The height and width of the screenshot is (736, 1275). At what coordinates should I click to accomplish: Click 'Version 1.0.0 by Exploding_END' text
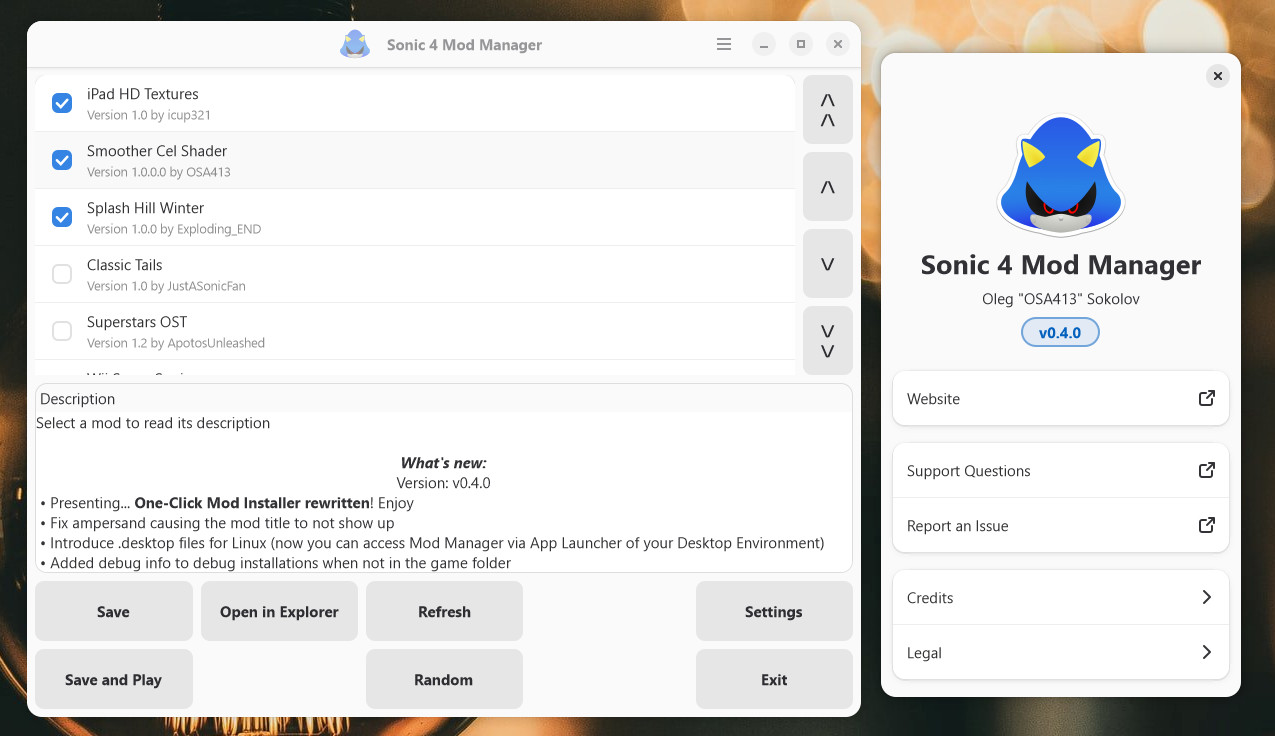[174, 229]
